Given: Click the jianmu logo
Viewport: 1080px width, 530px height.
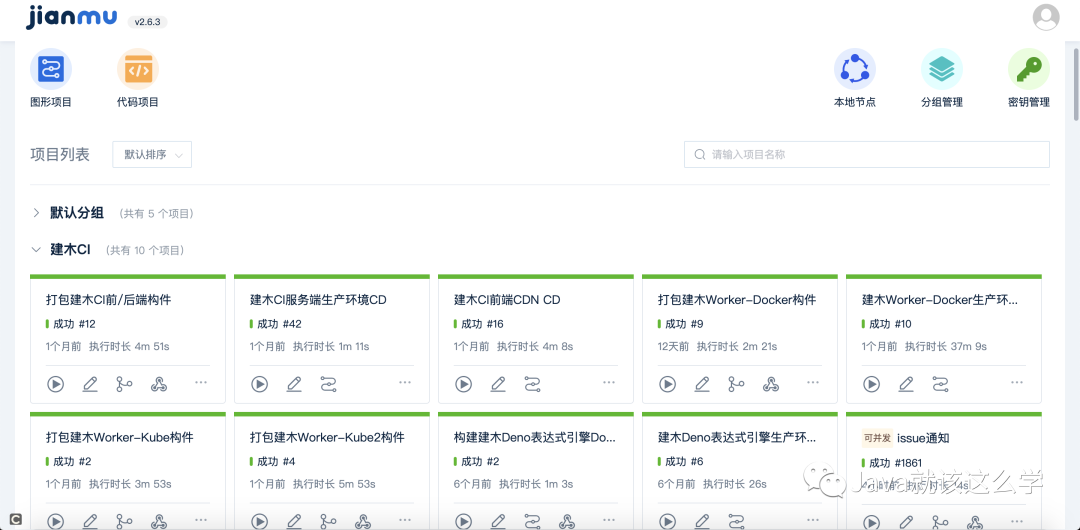Looking at the screenshot, I should pyautogui.click(x=72, y=18).
